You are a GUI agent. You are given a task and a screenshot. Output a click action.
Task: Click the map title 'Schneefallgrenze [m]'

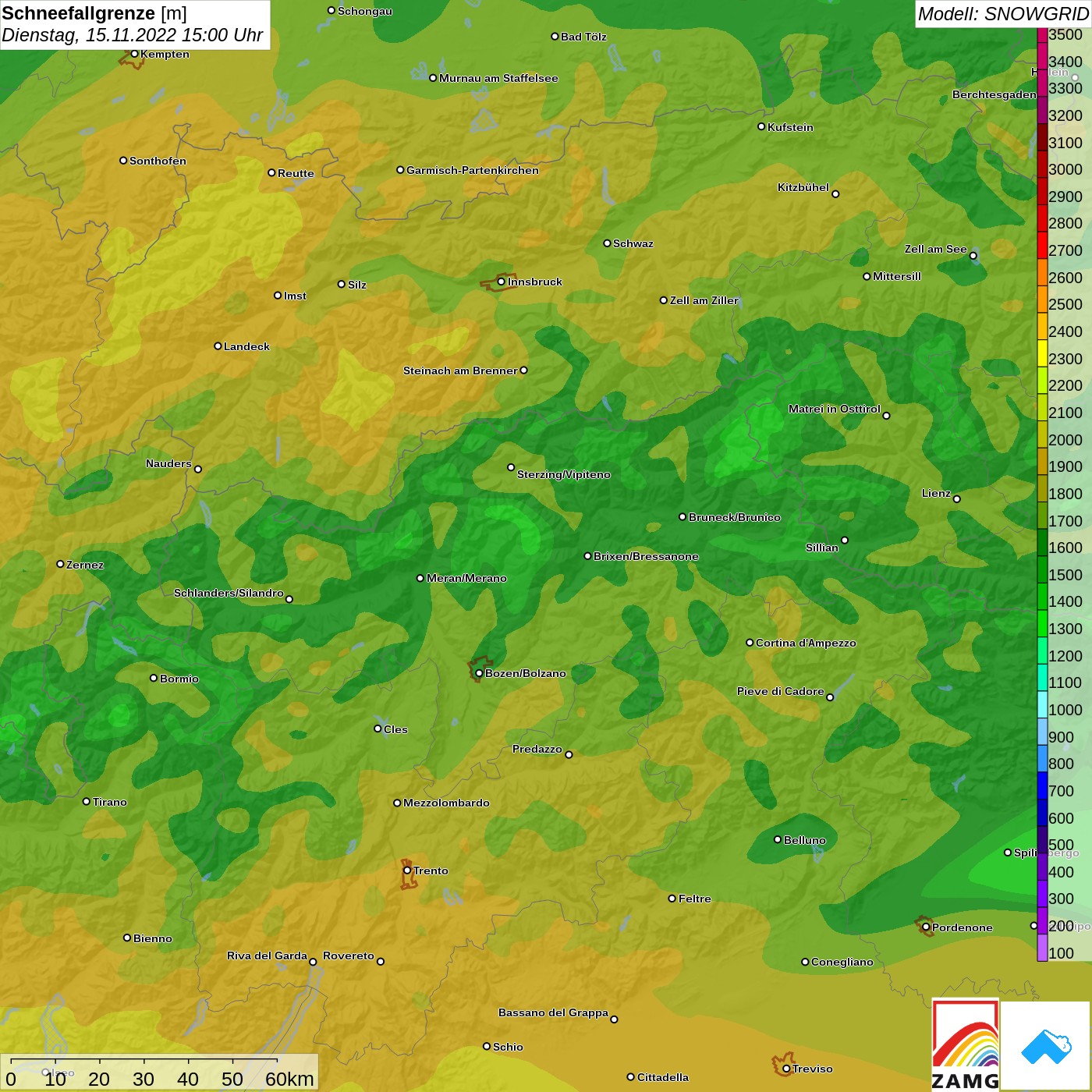[94, 13]
